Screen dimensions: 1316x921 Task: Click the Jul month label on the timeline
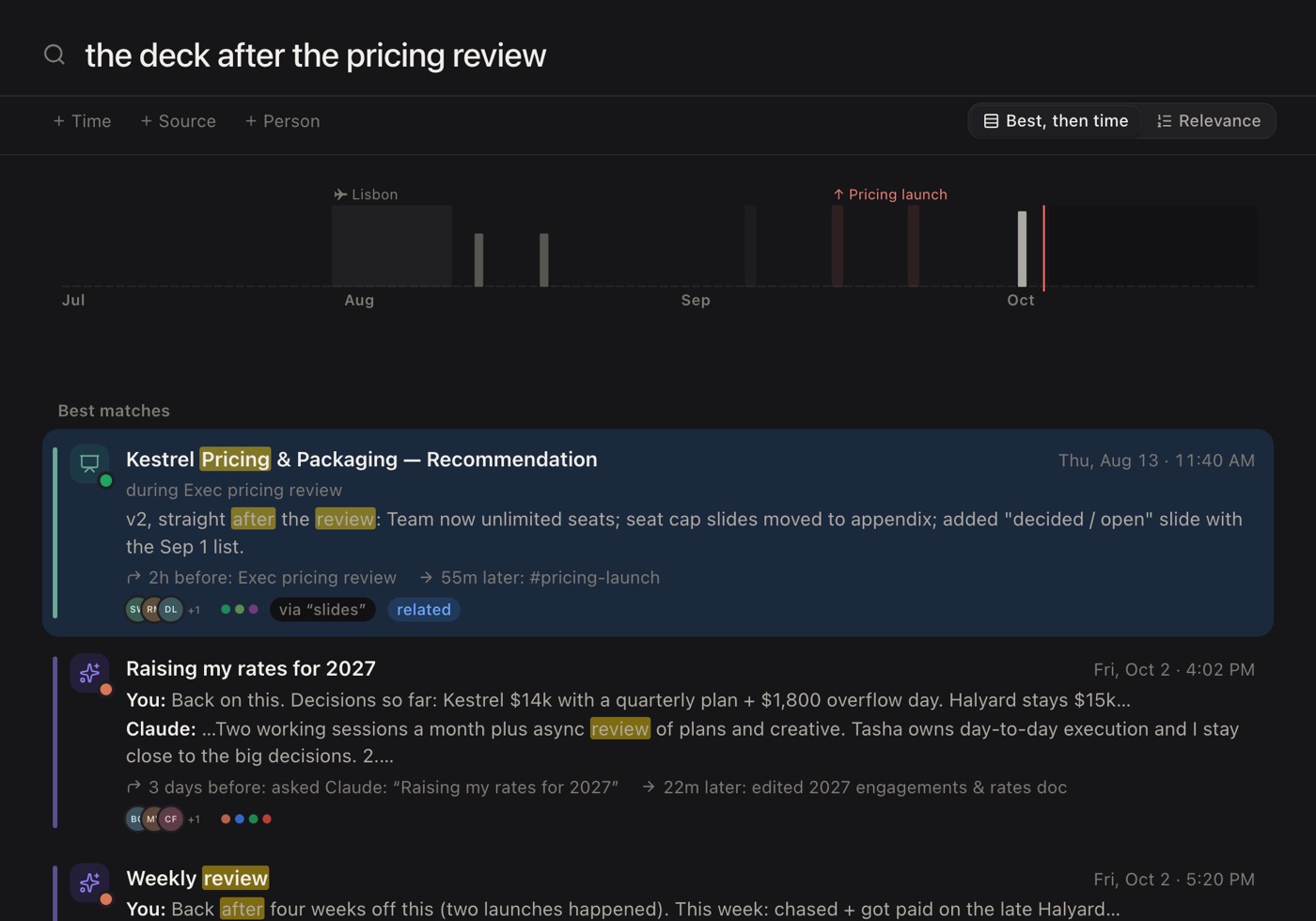(73, 301)
